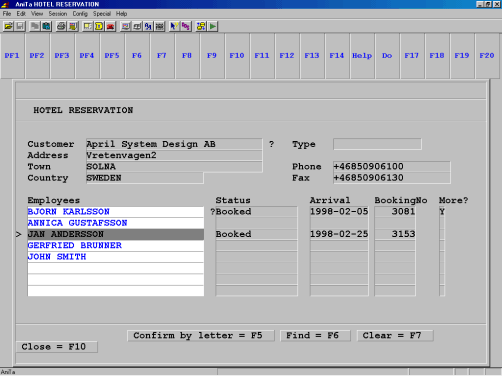This screenshot has height=376, width=502.
Task: Click the font letters toolbar icon
Action: click(x=148, y=26)
